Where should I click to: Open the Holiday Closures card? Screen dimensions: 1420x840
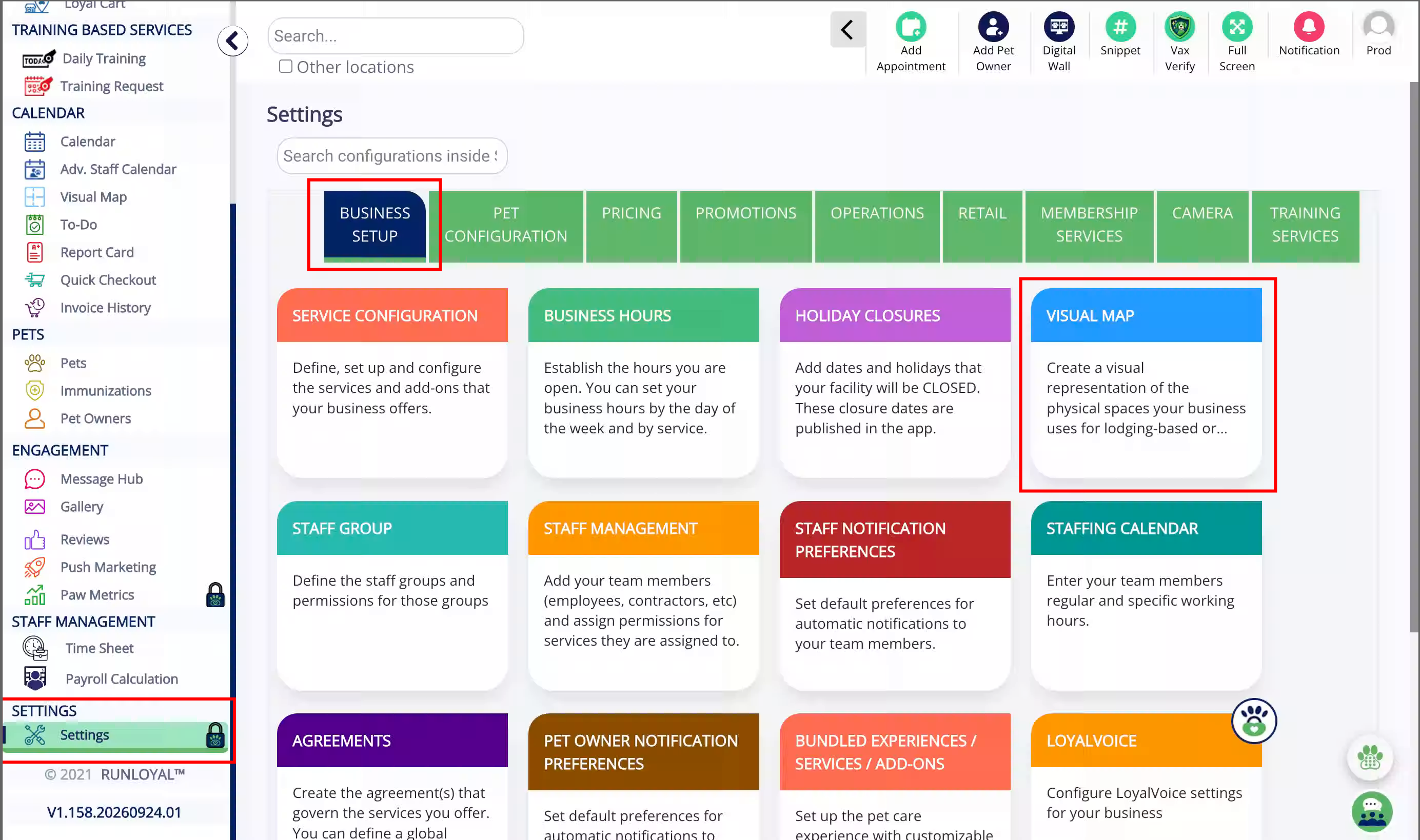click(x=895, y=383)
